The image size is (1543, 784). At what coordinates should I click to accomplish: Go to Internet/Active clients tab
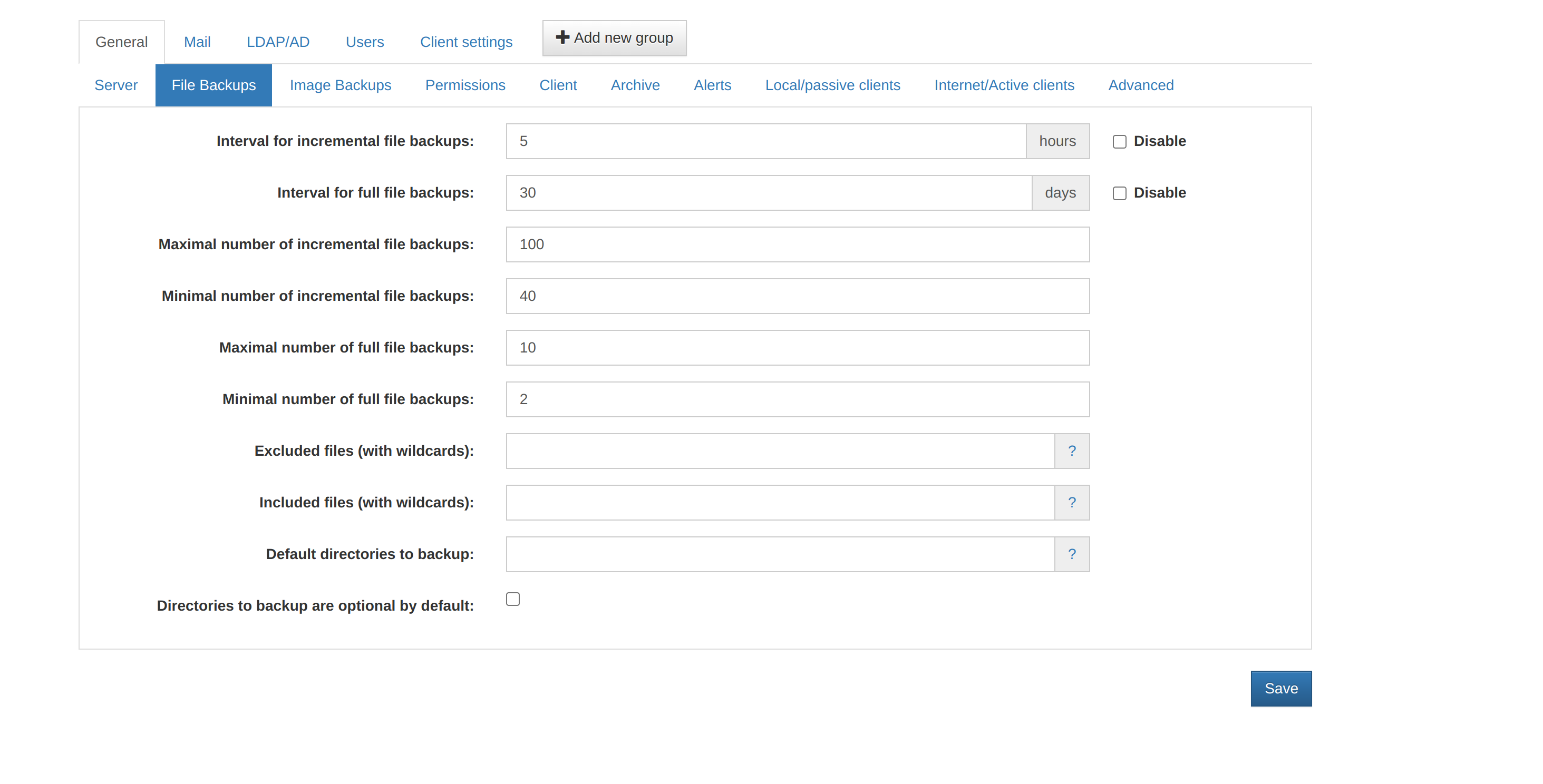[x=1004, y=85]
